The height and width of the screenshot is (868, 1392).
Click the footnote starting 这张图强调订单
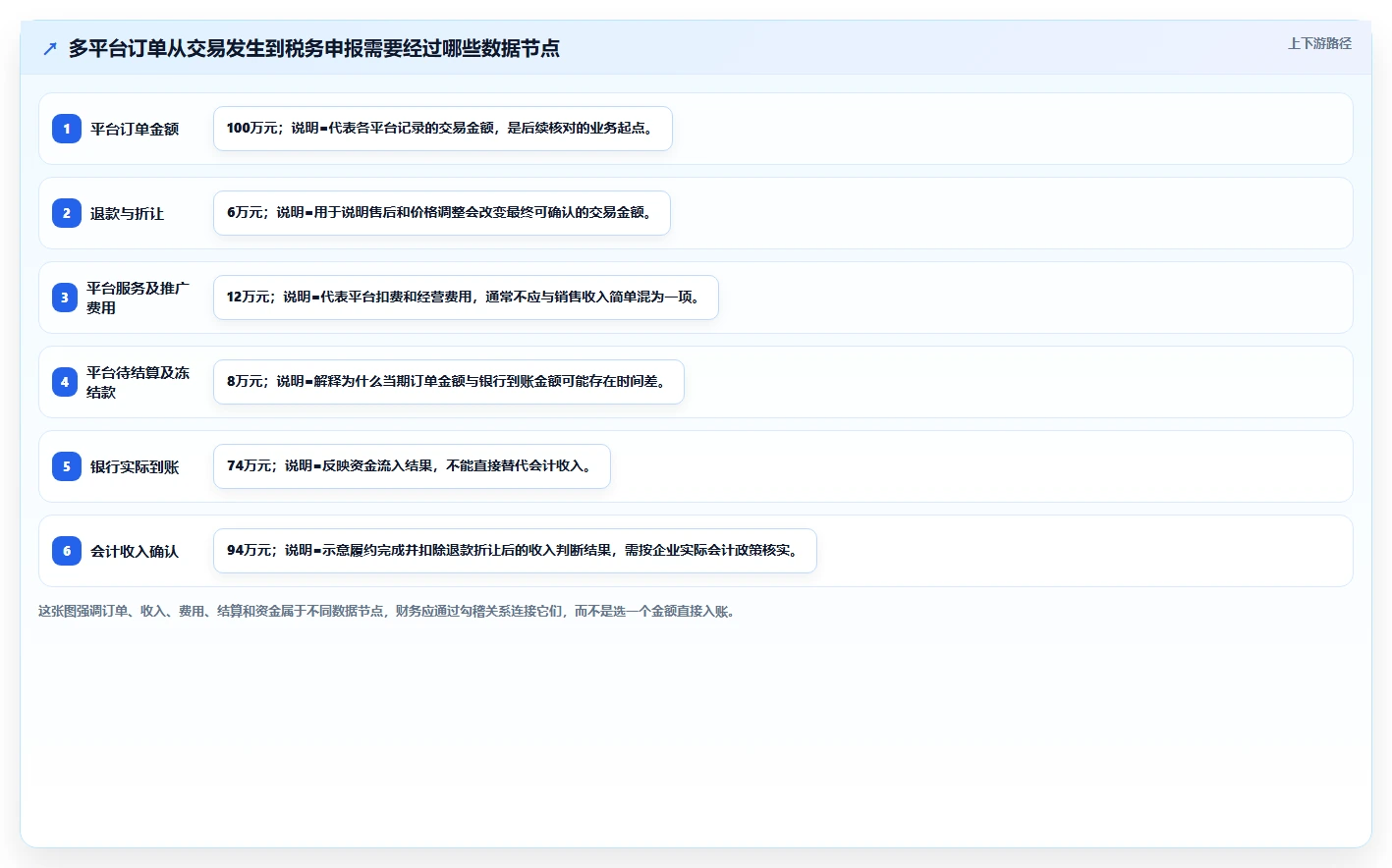pos(387,611)
